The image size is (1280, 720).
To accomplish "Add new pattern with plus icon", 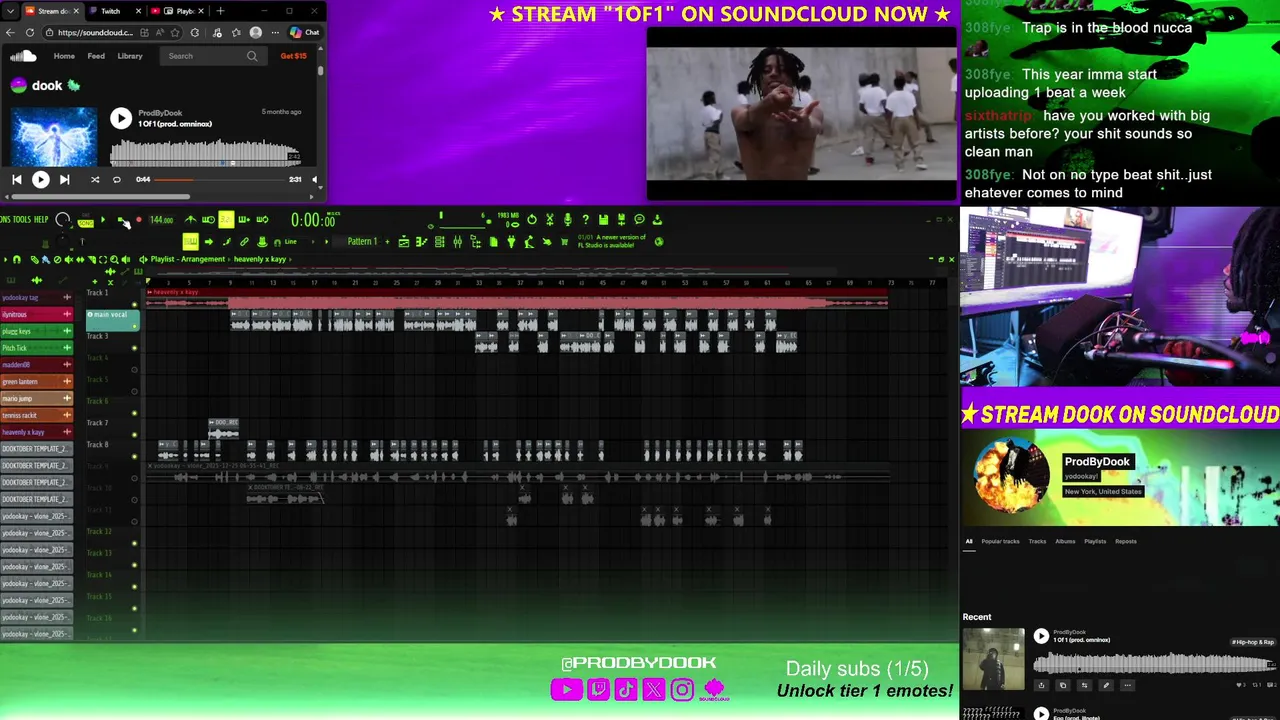I will tap(387, 241).
